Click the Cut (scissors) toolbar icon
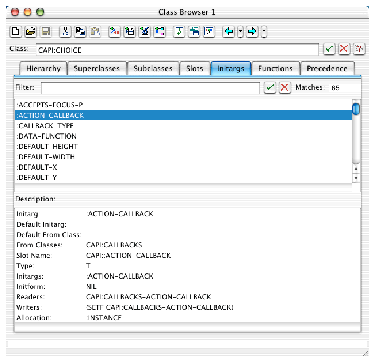 point(65,32)
